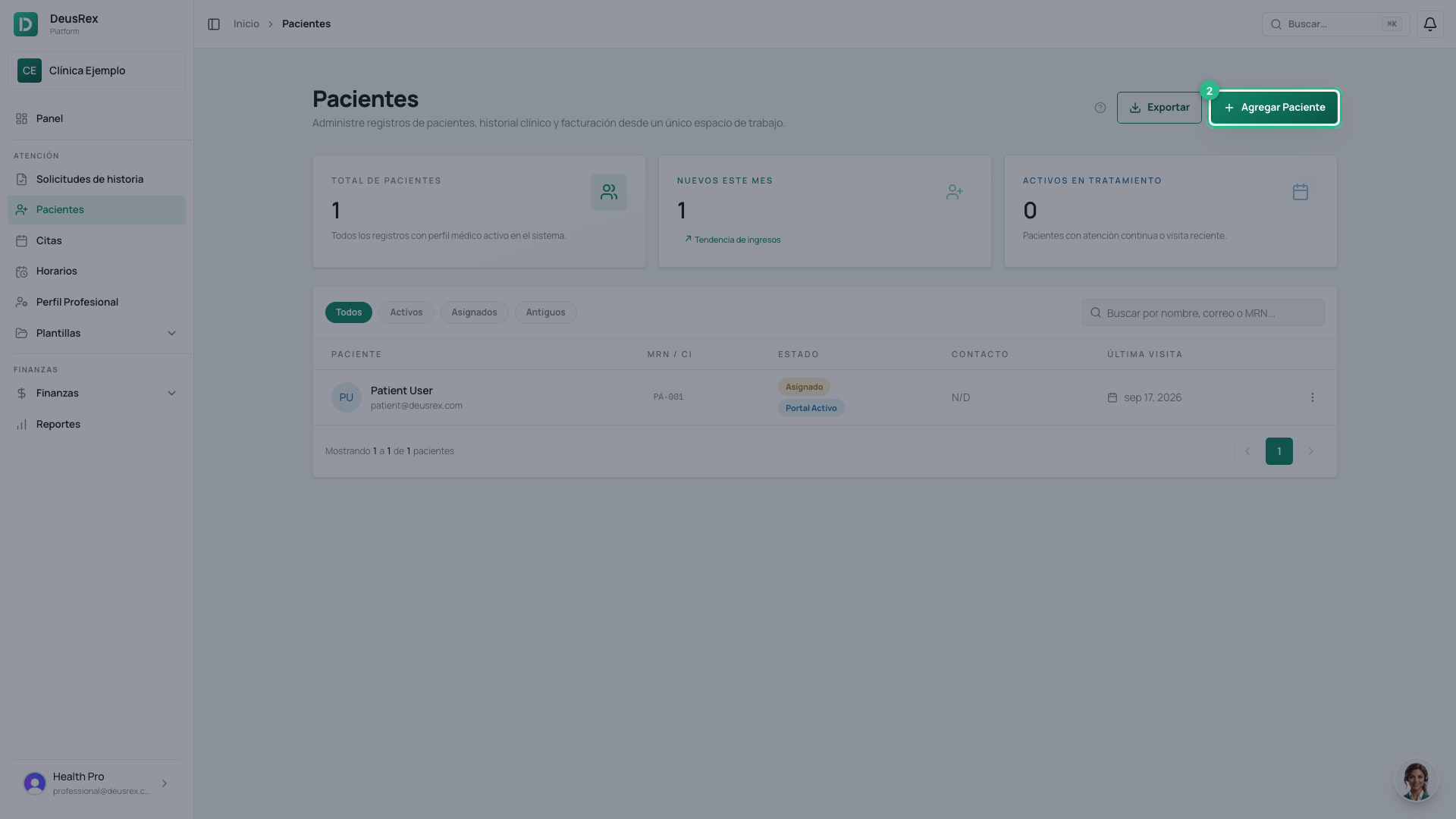Click the new patients user-plus icon
The width and height of the screenshot is (1456, 819).
point(955,192)
